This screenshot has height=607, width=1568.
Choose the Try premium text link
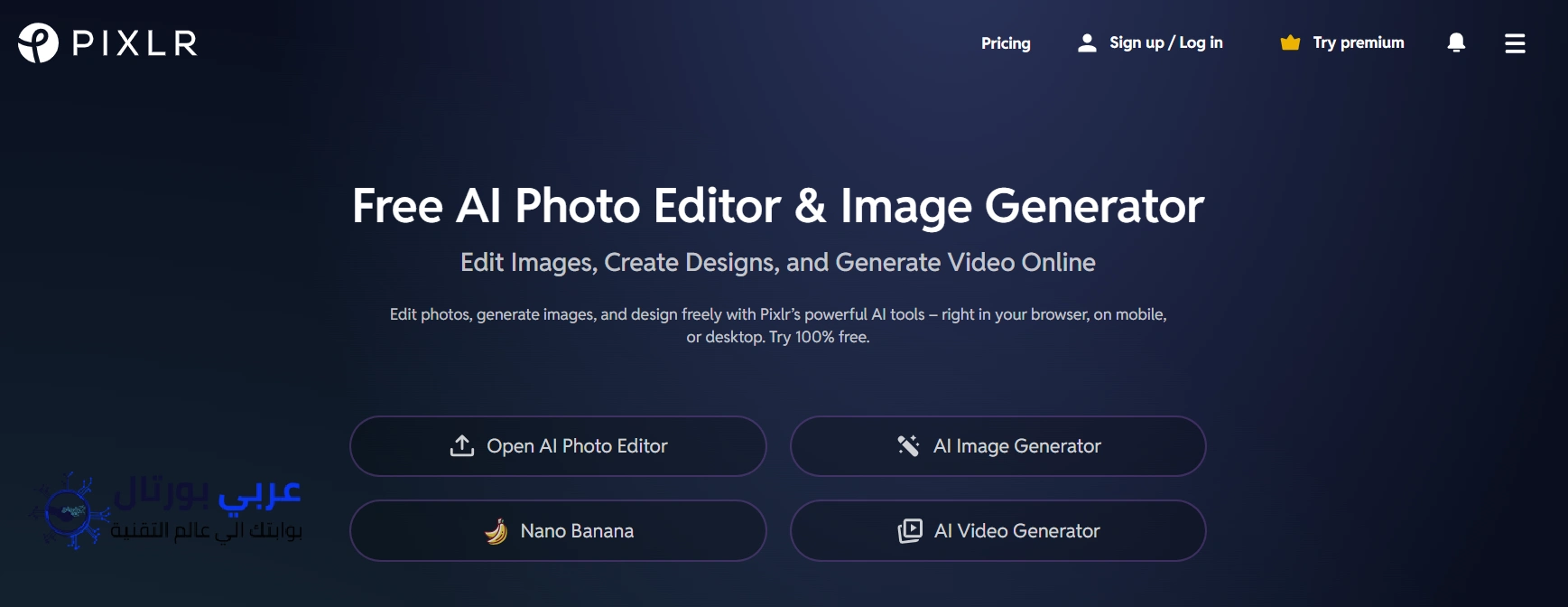tap(1358, 42)
